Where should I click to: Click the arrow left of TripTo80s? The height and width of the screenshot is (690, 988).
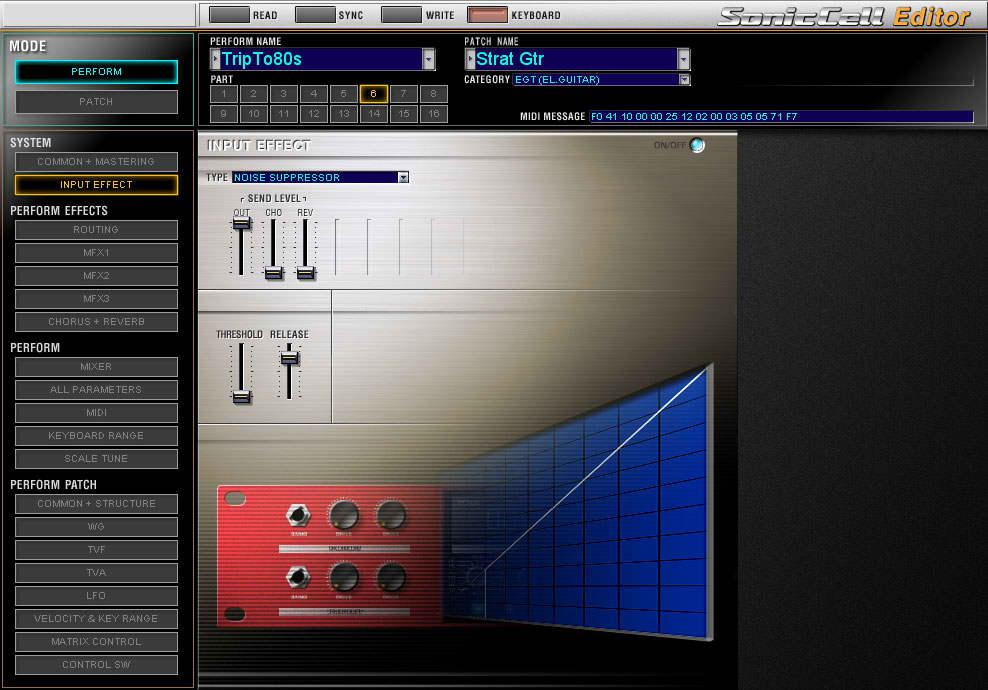(x=215, y=59)
